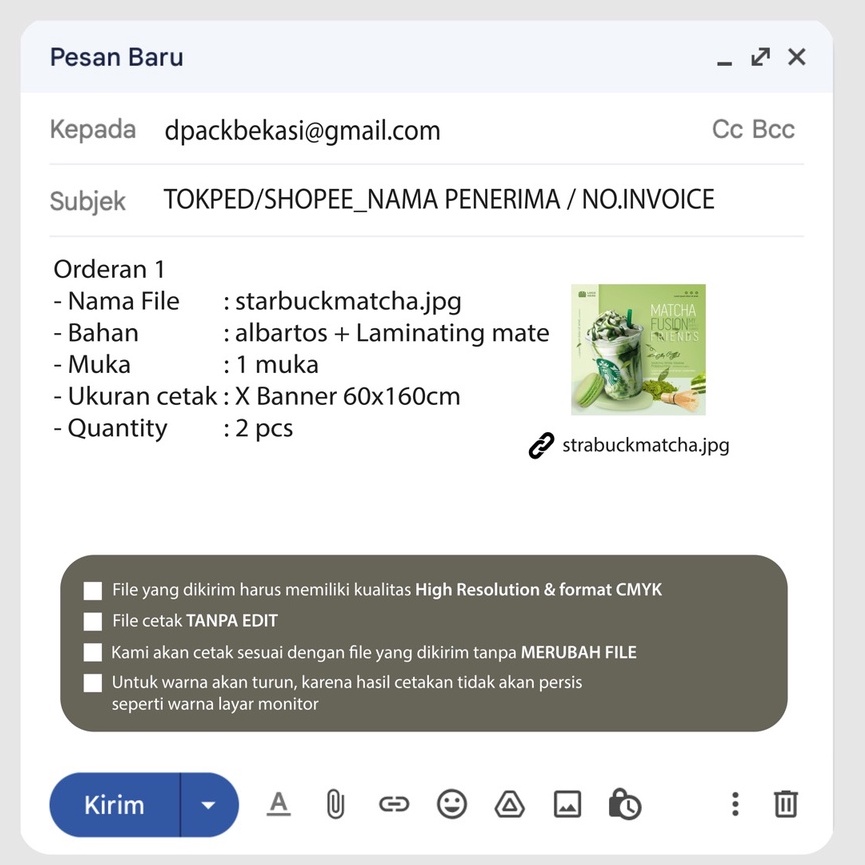Click Quantity value 2 pcs
865x865 pixels.
coord(264,429)
